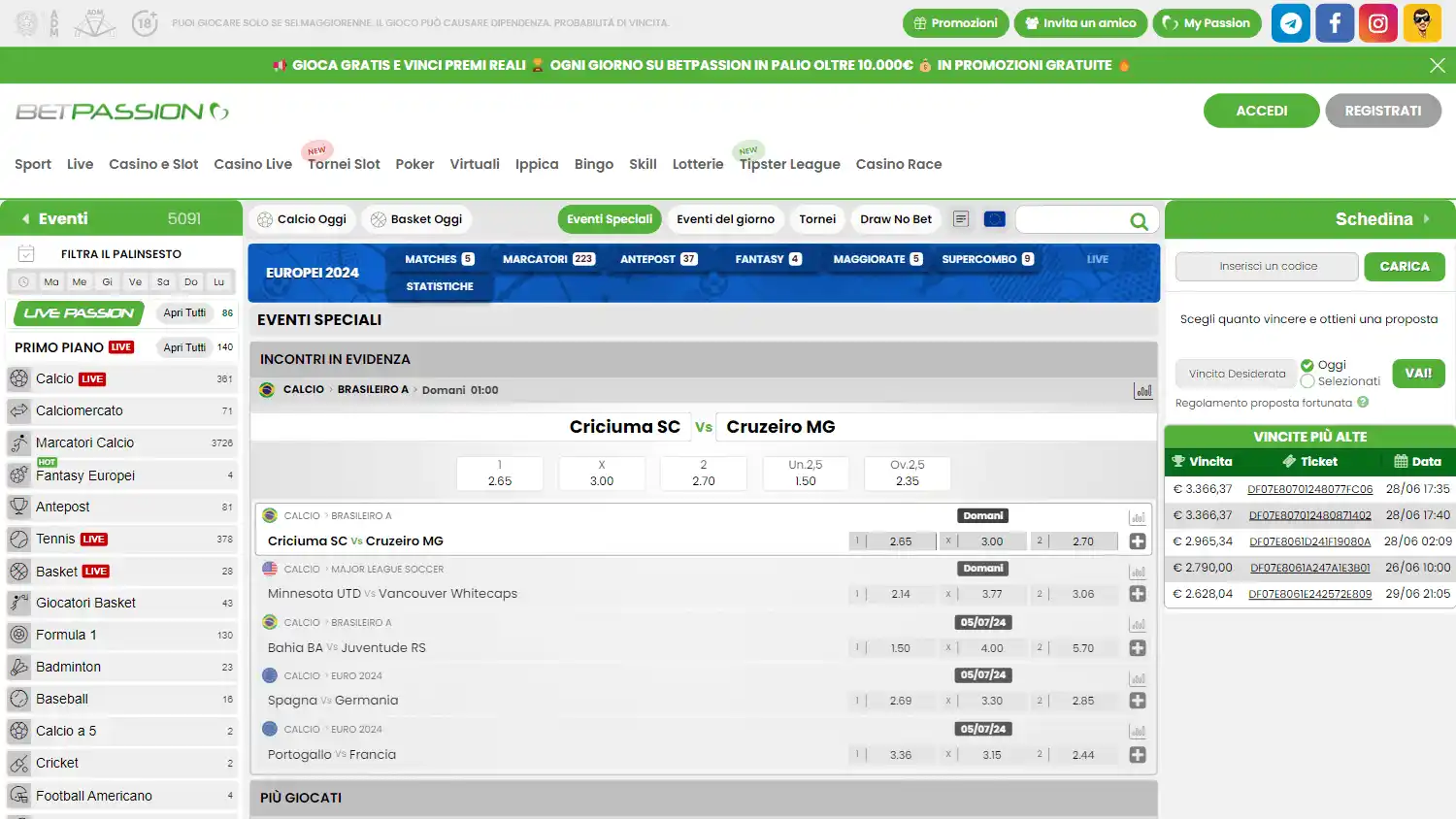The width and height of the screenshot is (1456, 819).
Task: Expand the Giocatori Basket category
Action: (121, 604)
